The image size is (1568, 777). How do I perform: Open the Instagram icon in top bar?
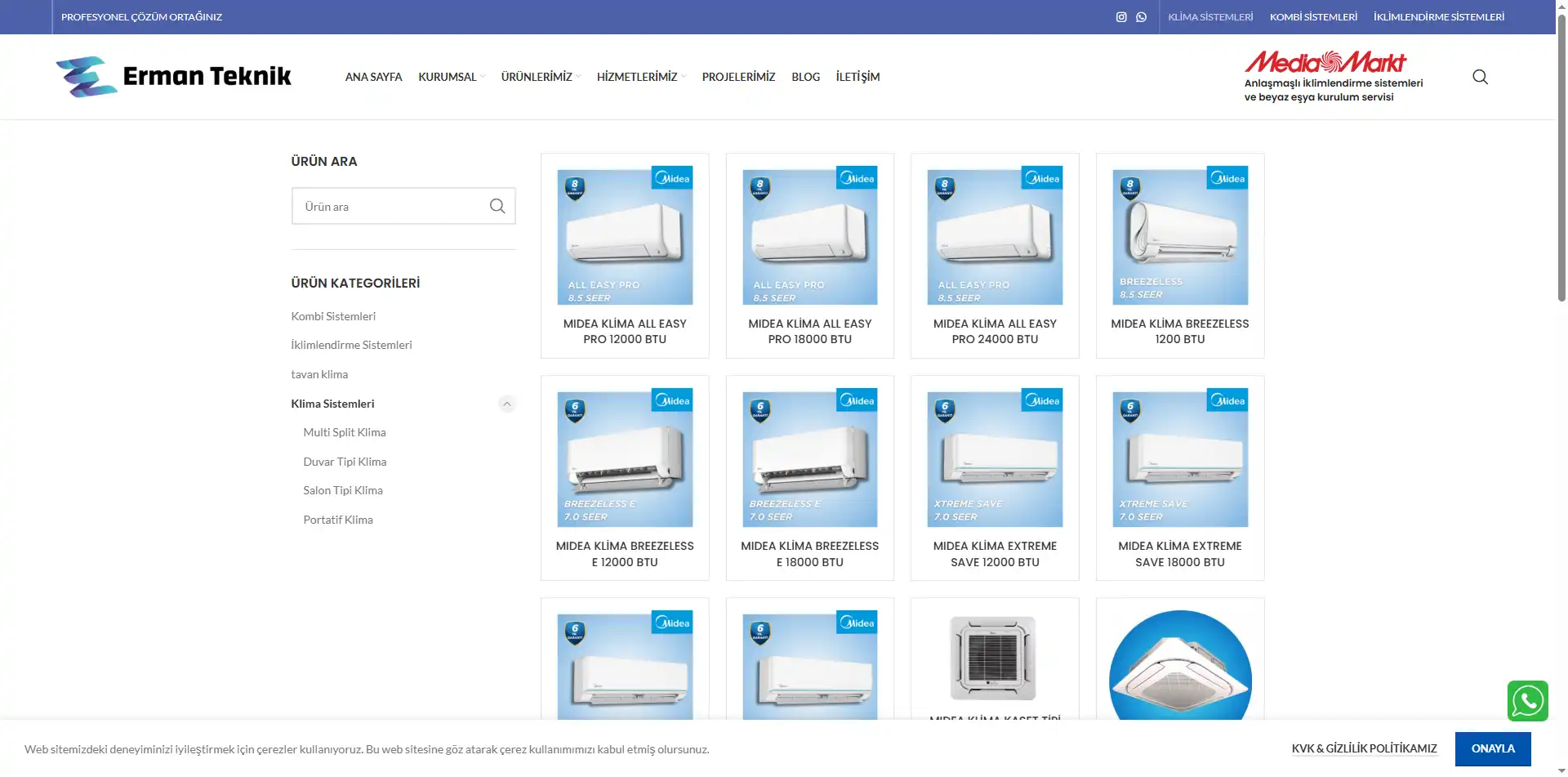pos(1121,17)
